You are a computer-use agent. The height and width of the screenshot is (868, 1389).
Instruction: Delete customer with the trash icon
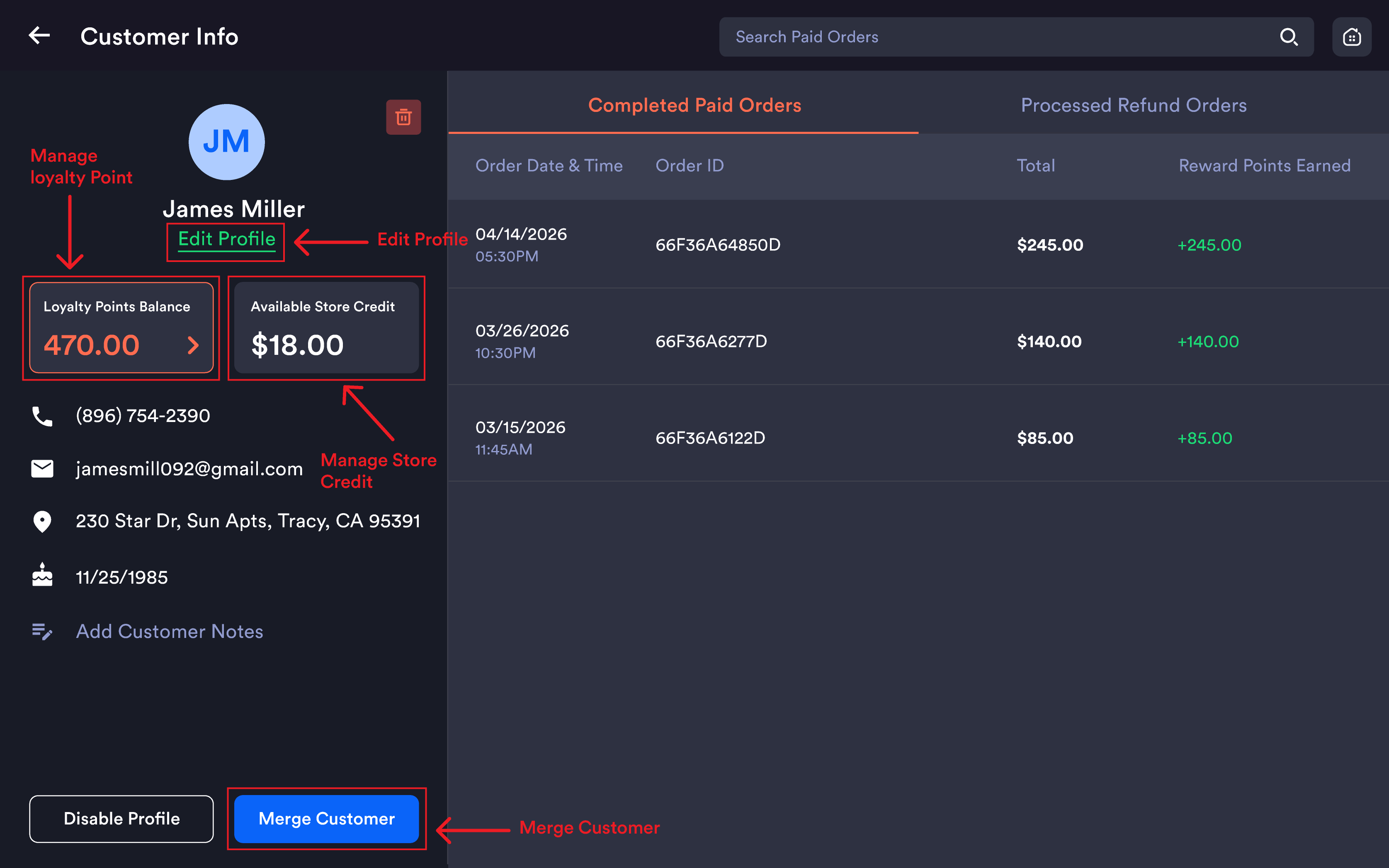coord(403,117)
